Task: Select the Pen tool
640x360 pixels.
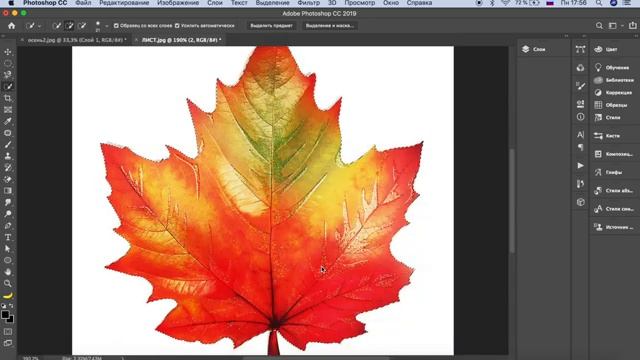Action: pos(8,226)
